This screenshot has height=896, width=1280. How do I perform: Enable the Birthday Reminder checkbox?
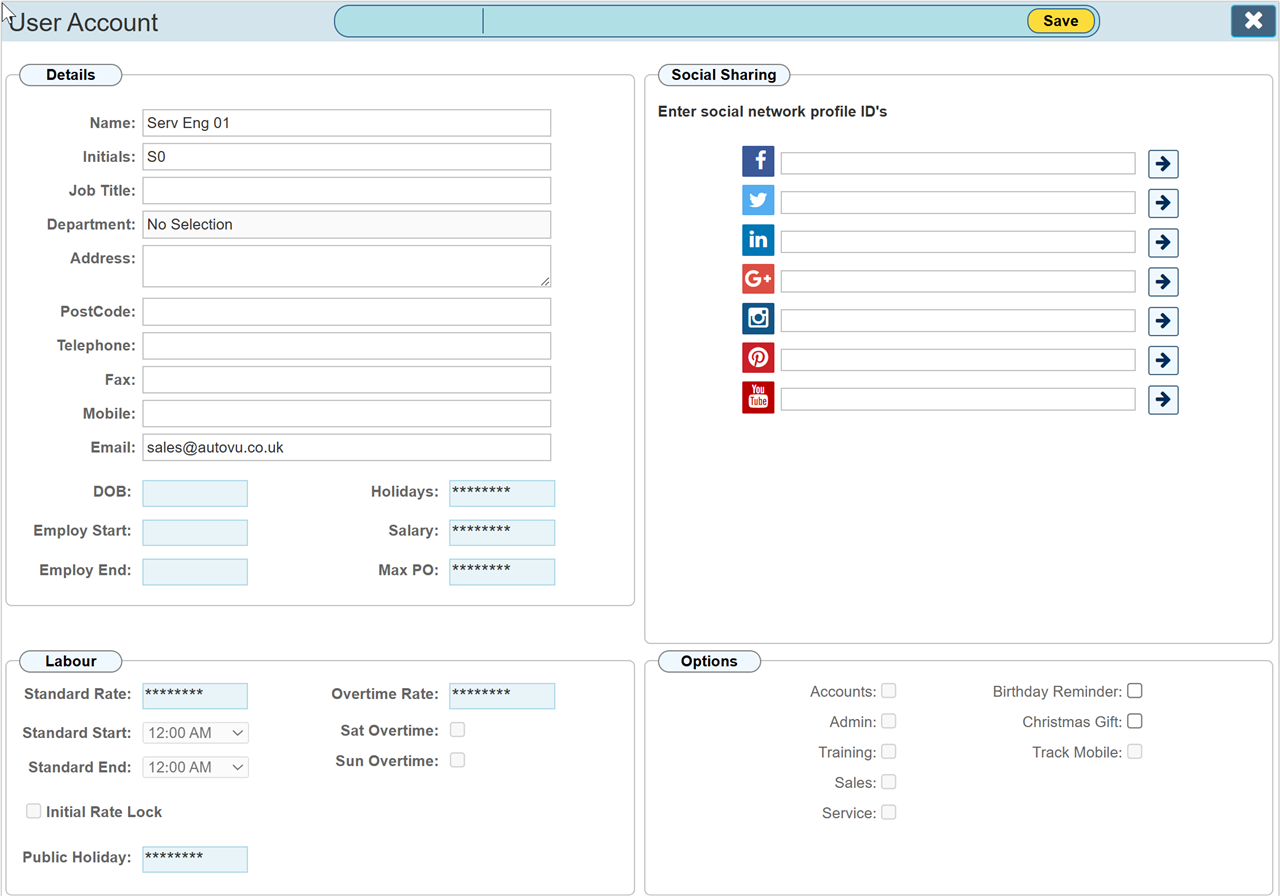pos(1135,691)
